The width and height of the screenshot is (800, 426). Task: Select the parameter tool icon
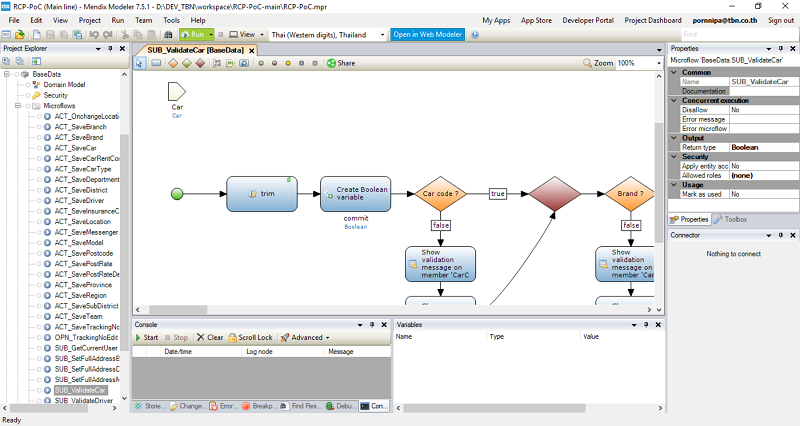(230, 63)
